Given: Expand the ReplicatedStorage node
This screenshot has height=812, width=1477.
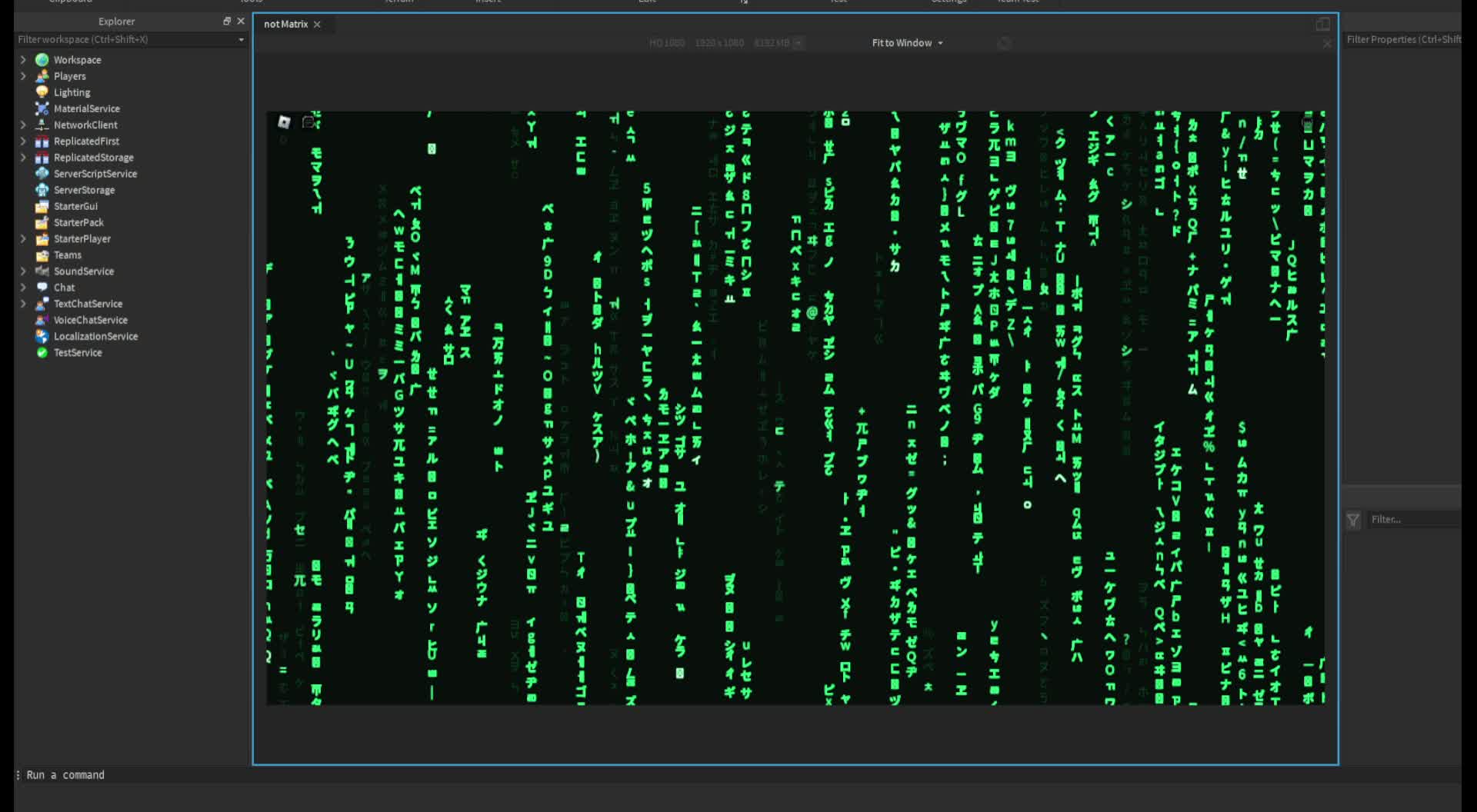Looking at the screenshot, I should click(x=22, y=157).
